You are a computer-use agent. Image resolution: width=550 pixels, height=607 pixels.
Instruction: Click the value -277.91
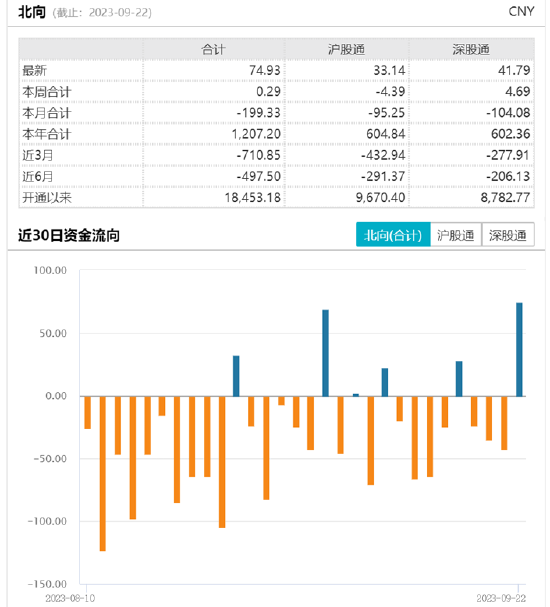508,155
